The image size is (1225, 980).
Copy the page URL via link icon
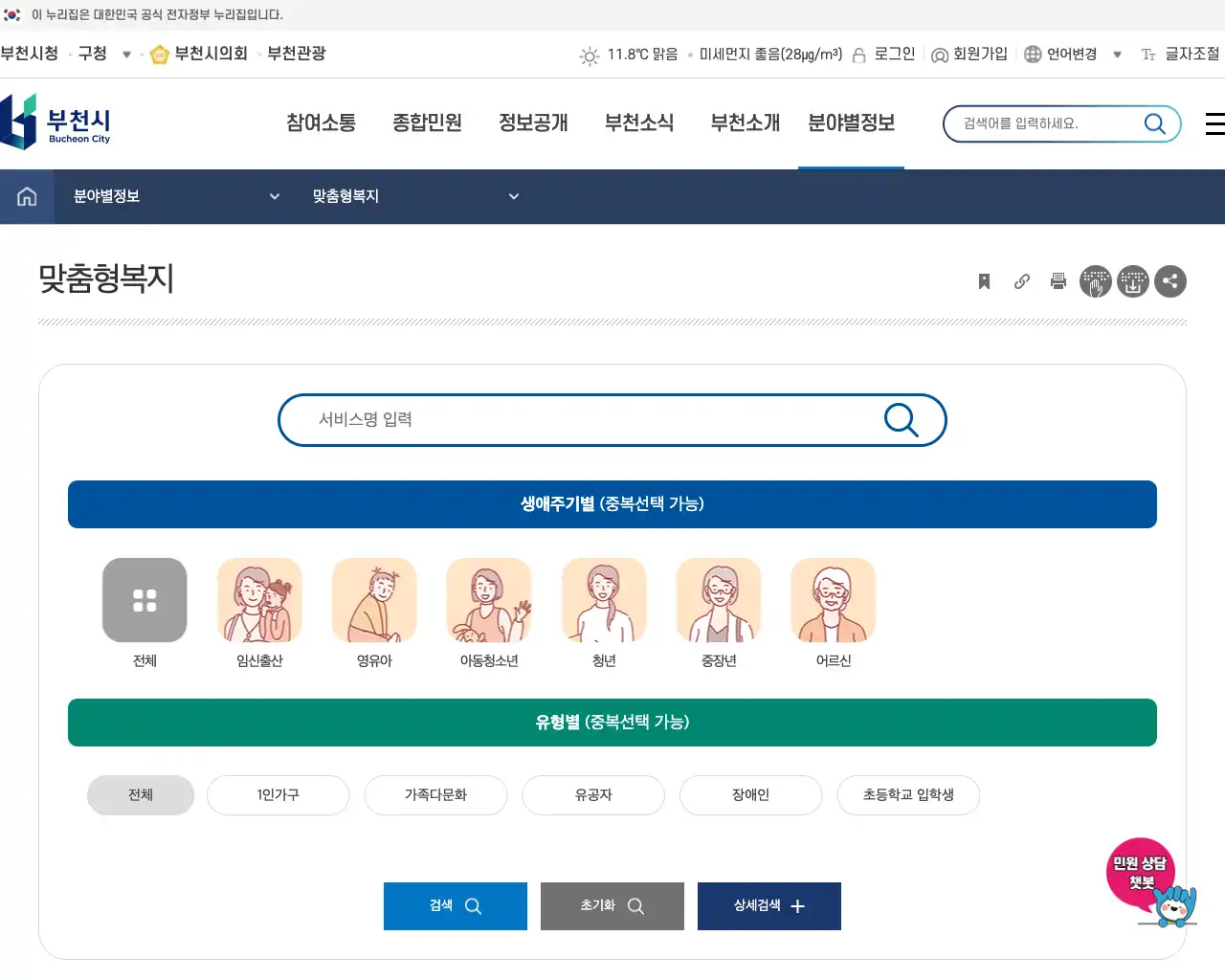(1020, 281)
